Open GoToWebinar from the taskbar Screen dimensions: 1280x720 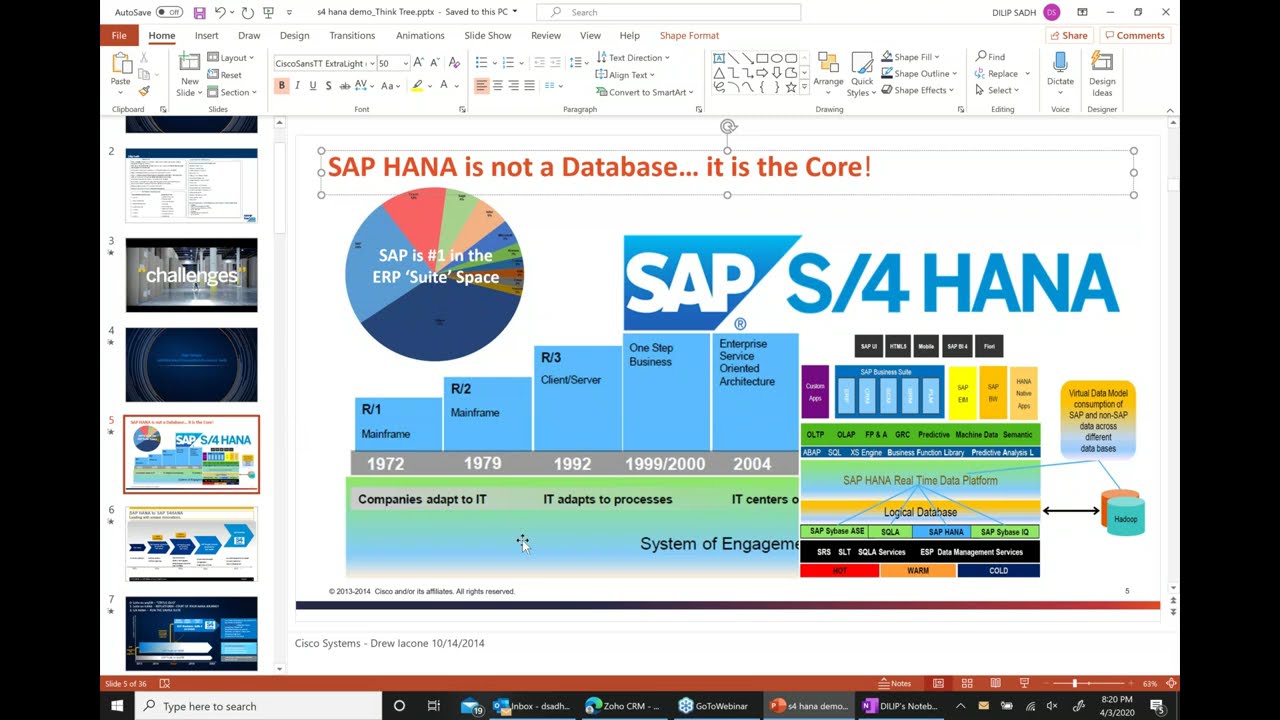point(713,706)
